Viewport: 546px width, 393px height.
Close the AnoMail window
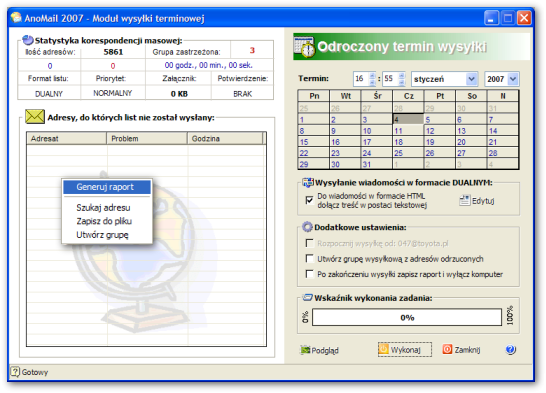[524, 18]
